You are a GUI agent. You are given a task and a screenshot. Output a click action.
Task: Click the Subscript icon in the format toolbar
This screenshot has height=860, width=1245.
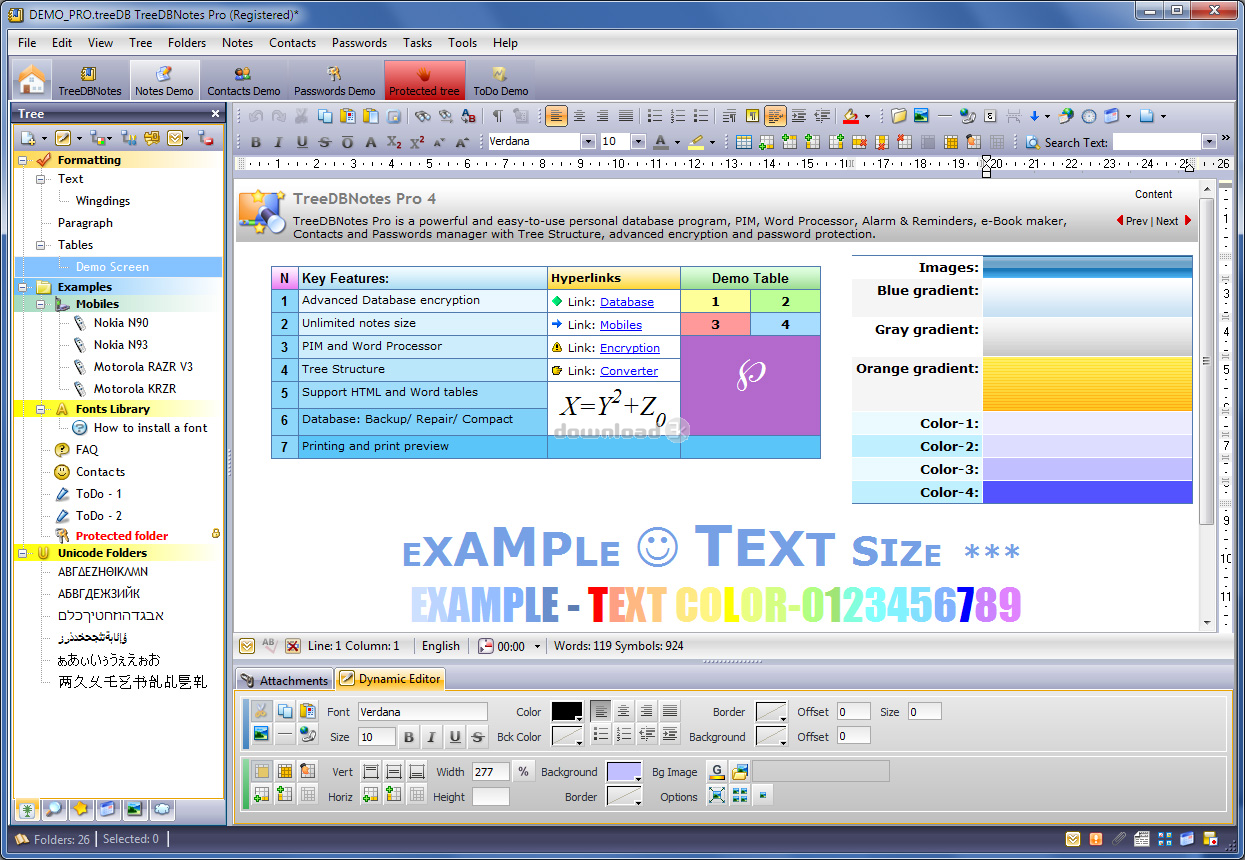click(394, 142)
